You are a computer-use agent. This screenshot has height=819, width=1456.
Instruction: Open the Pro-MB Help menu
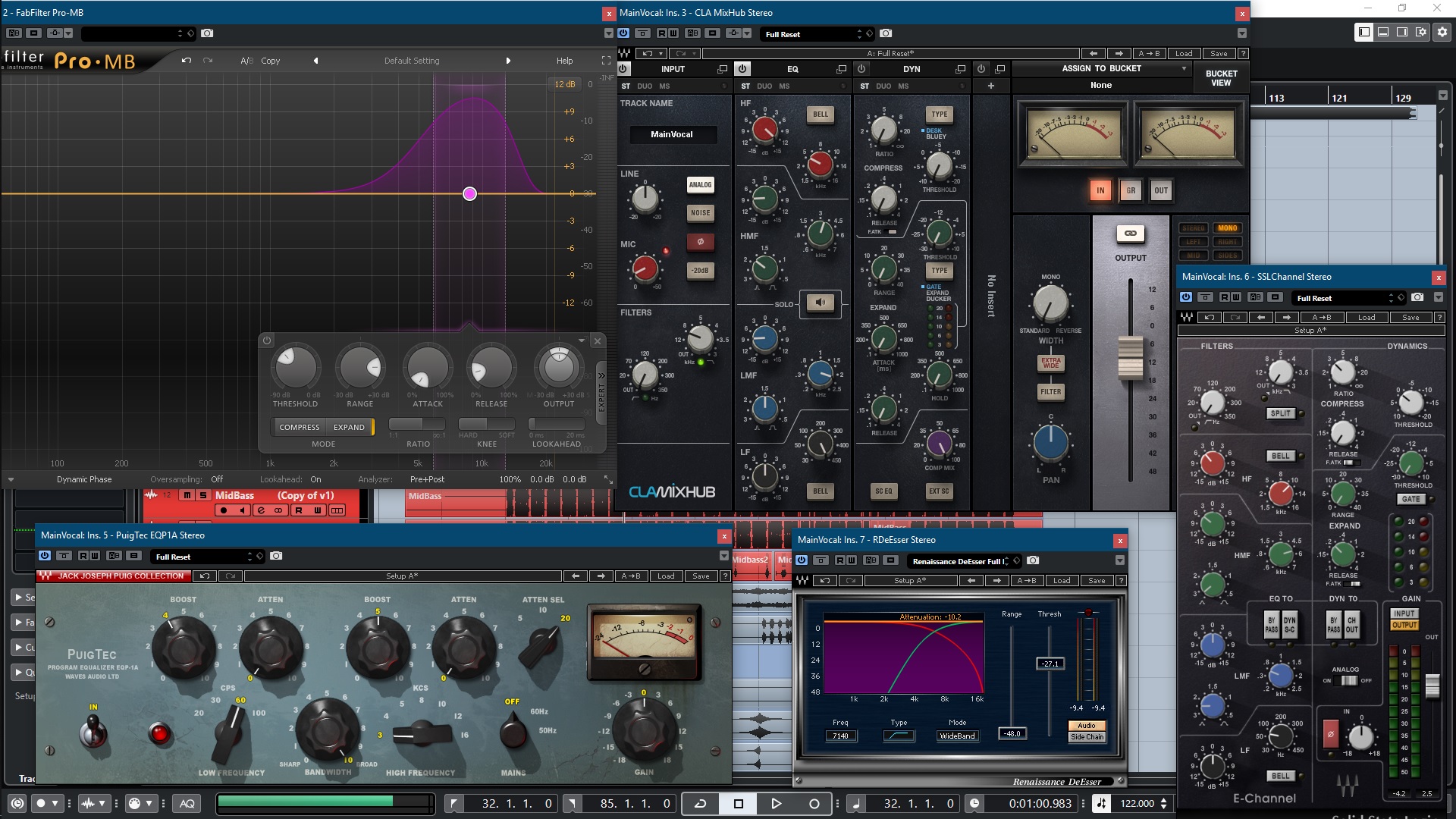[564, 61]
